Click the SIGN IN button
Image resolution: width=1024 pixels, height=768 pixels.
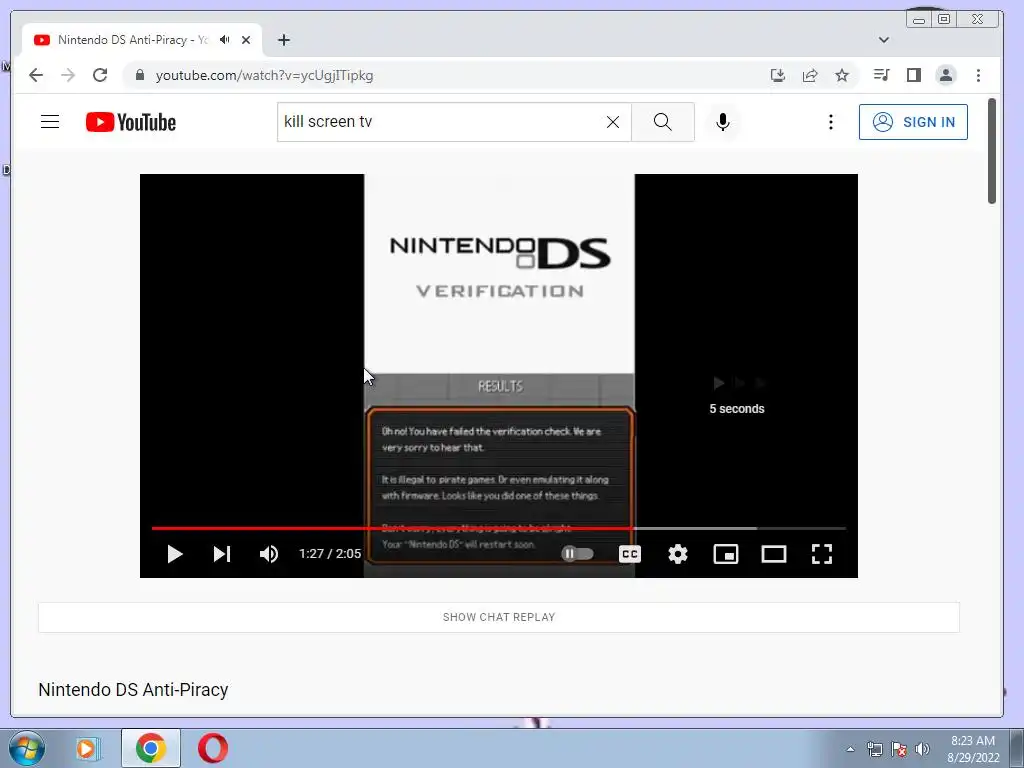913,122
